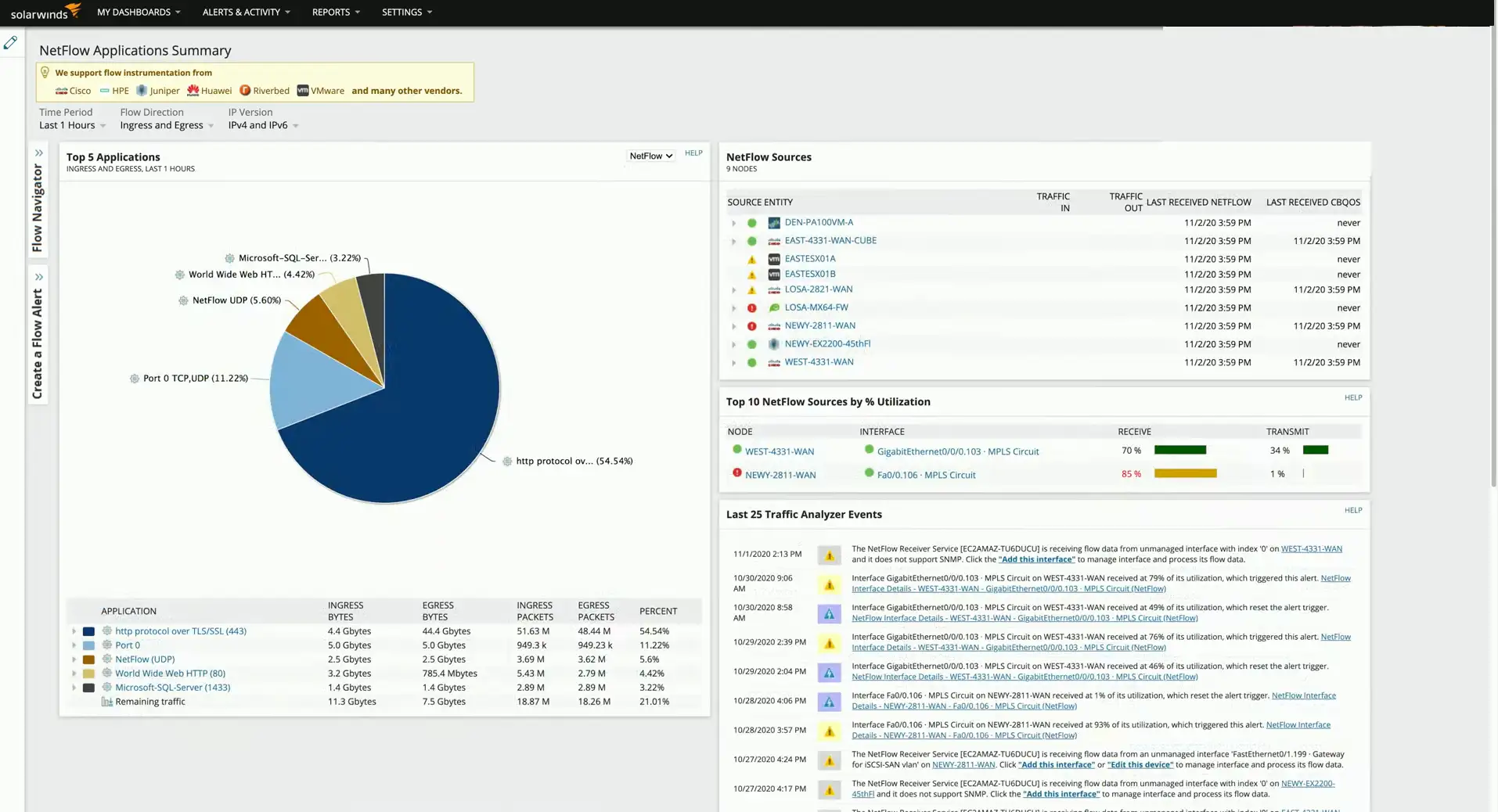Expand the WEST-4331-WAN source entity row

[733, 363]
